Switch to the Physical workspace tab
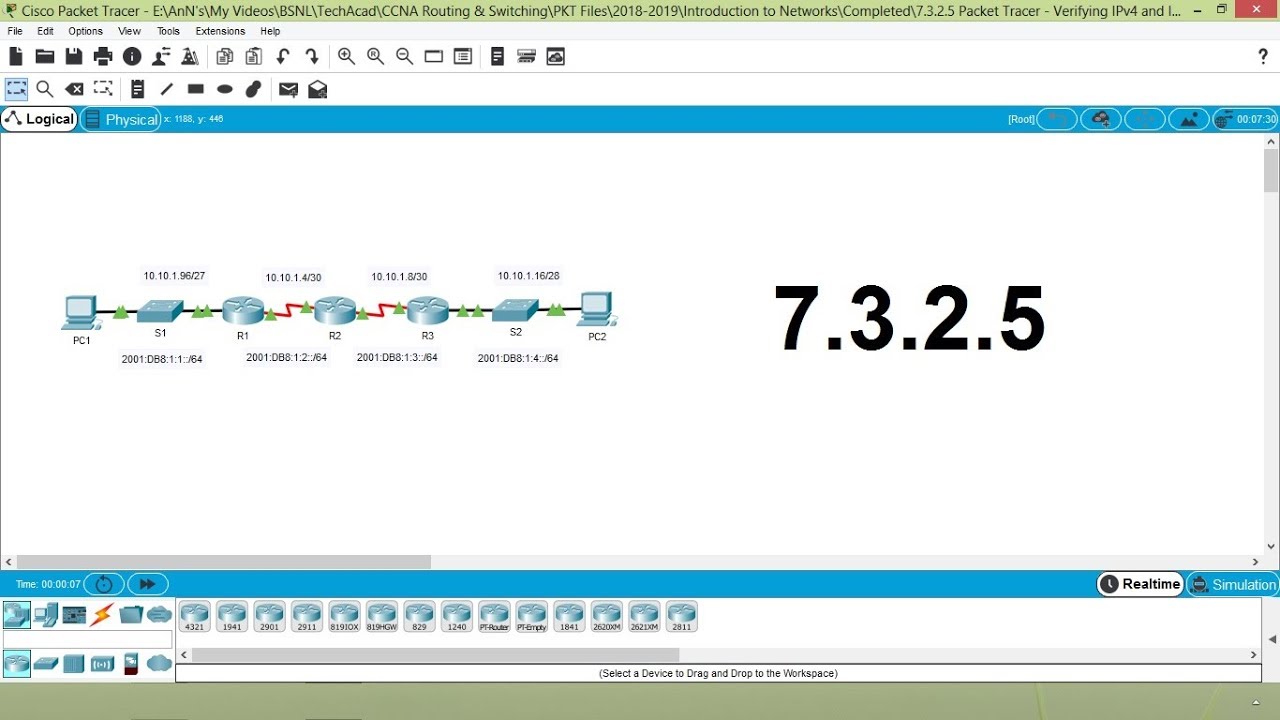Screen dimensions: 1280x720 coord(121,119)
